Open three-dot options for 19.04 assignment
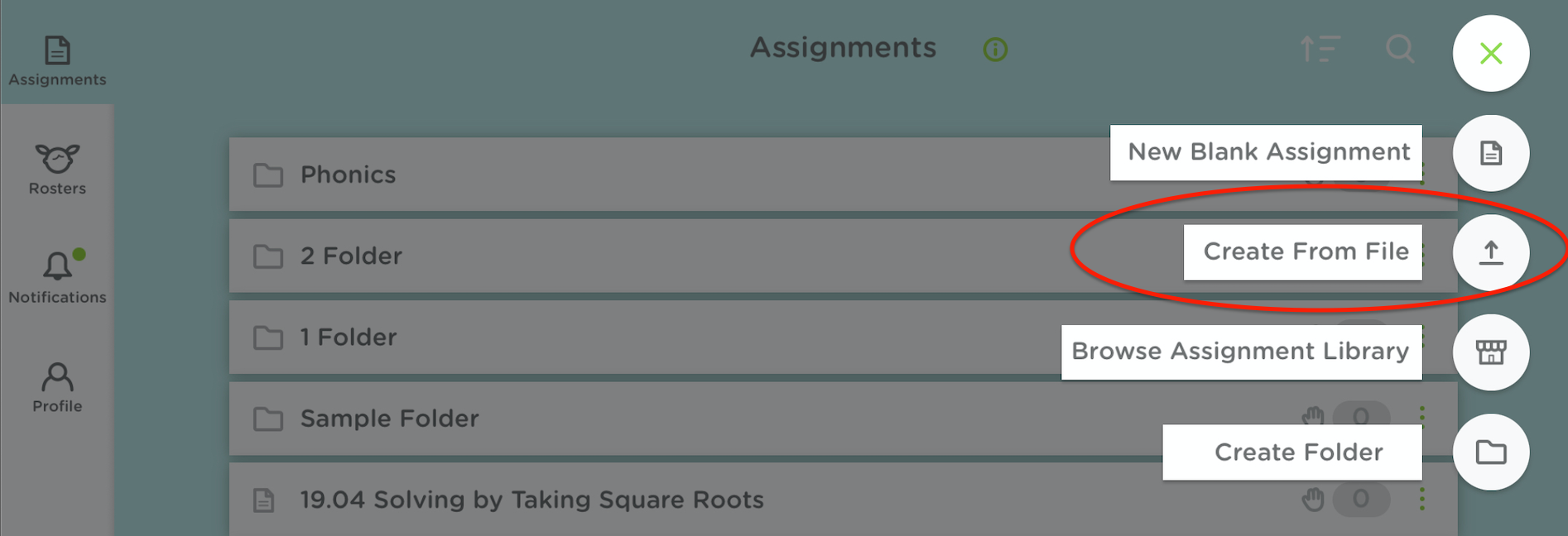 [1421, 499]
